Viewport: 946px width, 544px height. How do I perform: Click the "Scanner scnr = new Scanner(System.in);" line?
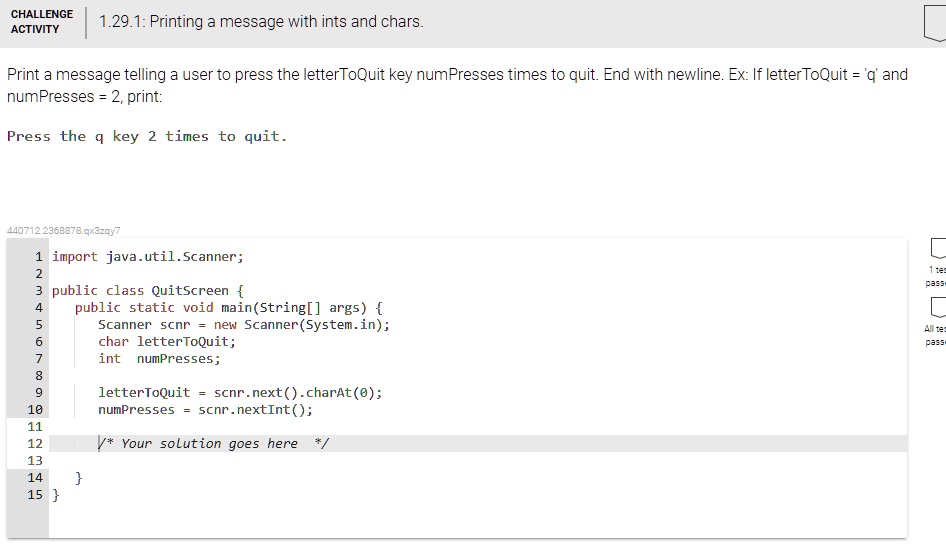coord(244,324)
